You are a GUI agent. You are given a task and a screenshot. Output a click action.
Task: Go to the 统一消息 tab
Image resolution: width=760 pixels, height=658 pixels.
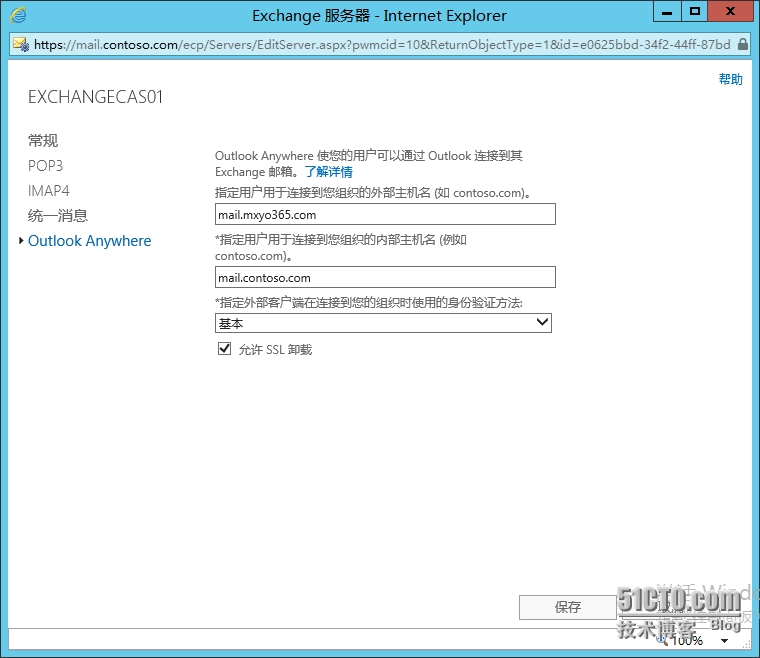click(x=58, y=215)
